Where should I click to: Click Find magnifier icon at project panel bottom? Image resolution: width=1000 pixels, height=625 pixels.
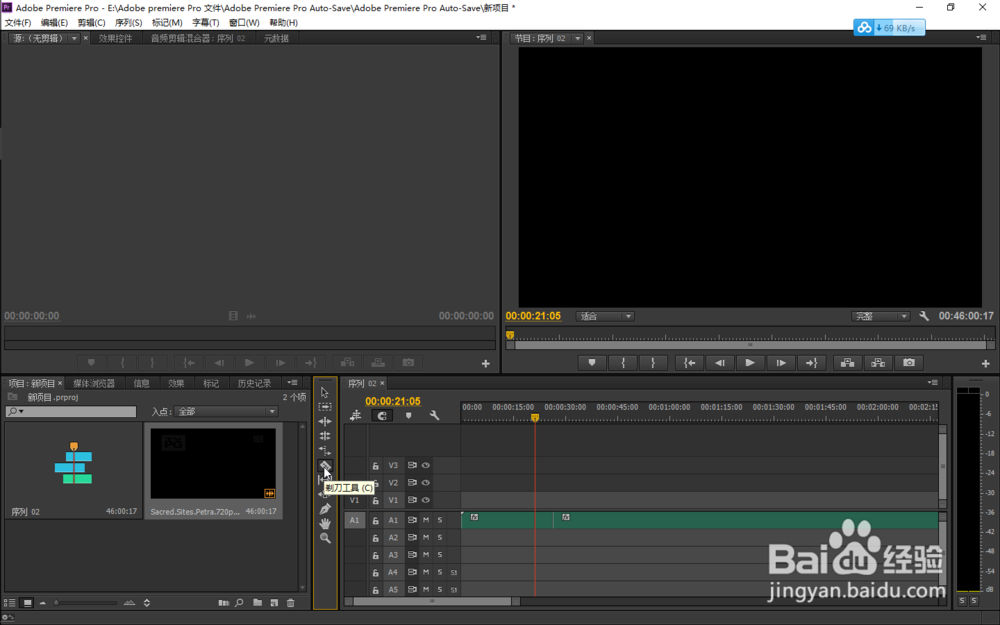[239, 603]
